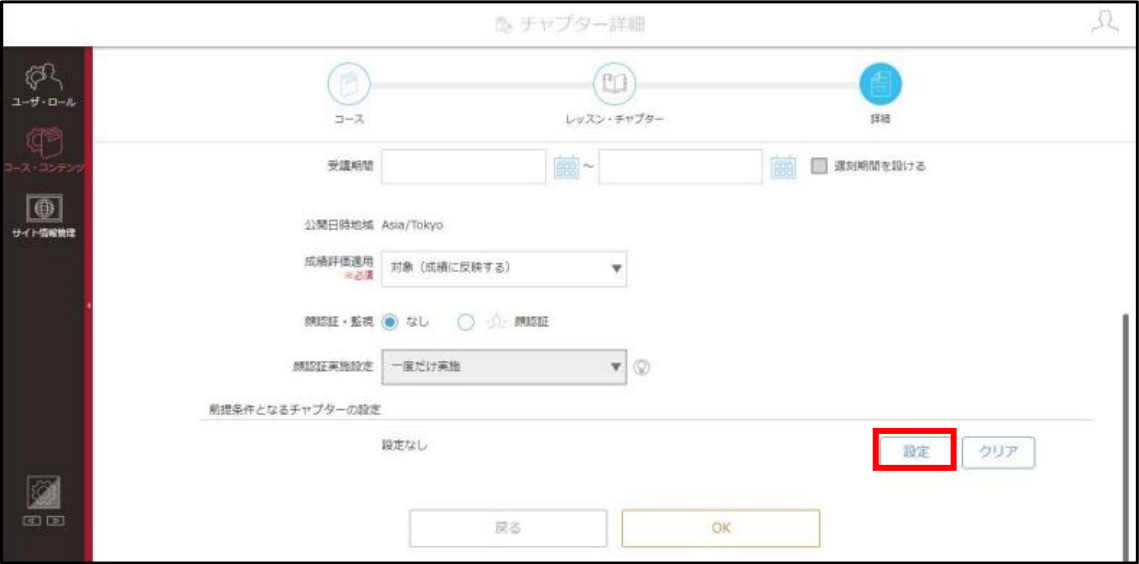Click the settings icon at sidebar bottom
The image size is (1139, 564).
[43, 494]
